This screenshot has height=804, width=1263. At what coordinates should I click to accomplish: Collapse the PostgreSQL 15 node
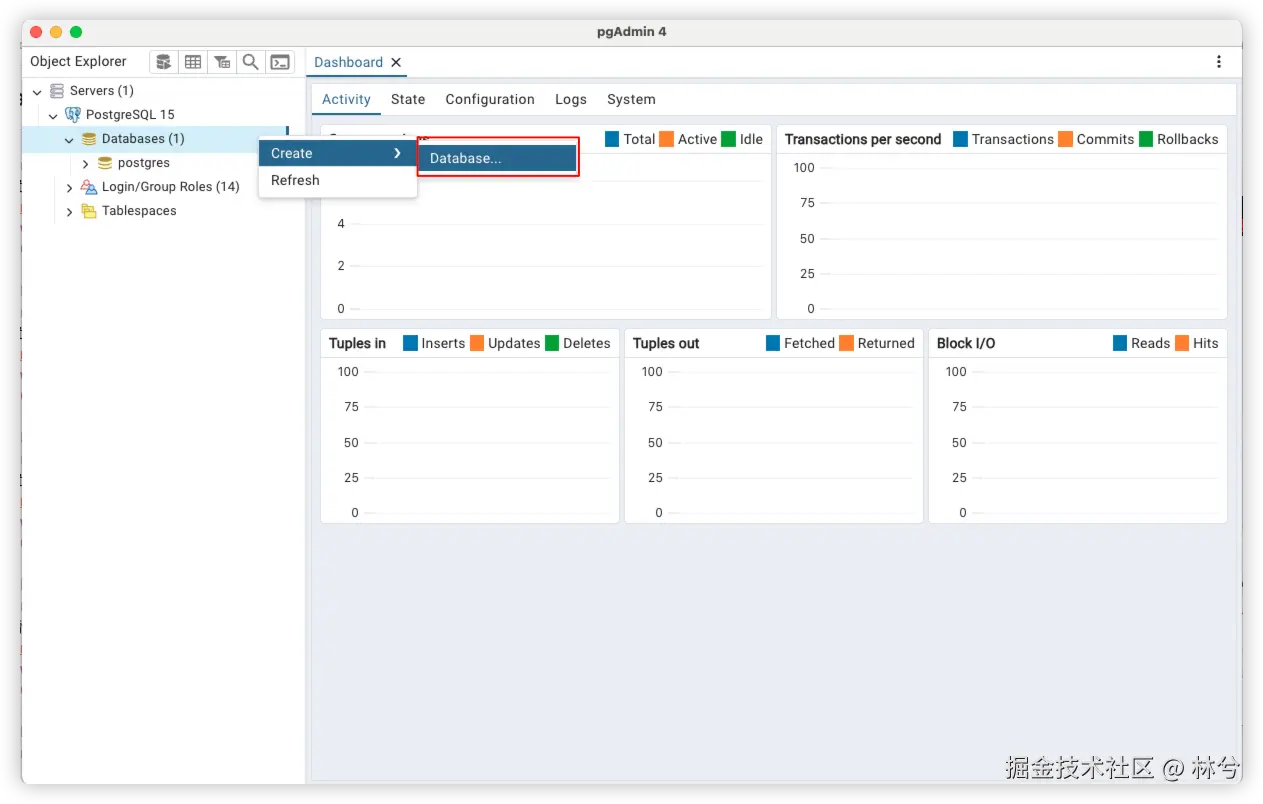pyautogui.click(x=53, y=115)
